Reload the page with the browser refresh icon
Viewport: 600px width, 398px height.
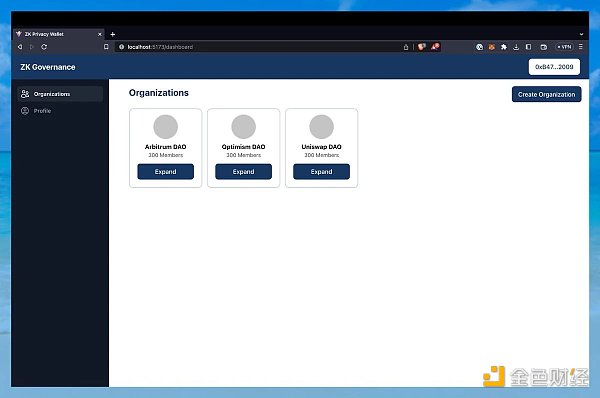[44, 47]
